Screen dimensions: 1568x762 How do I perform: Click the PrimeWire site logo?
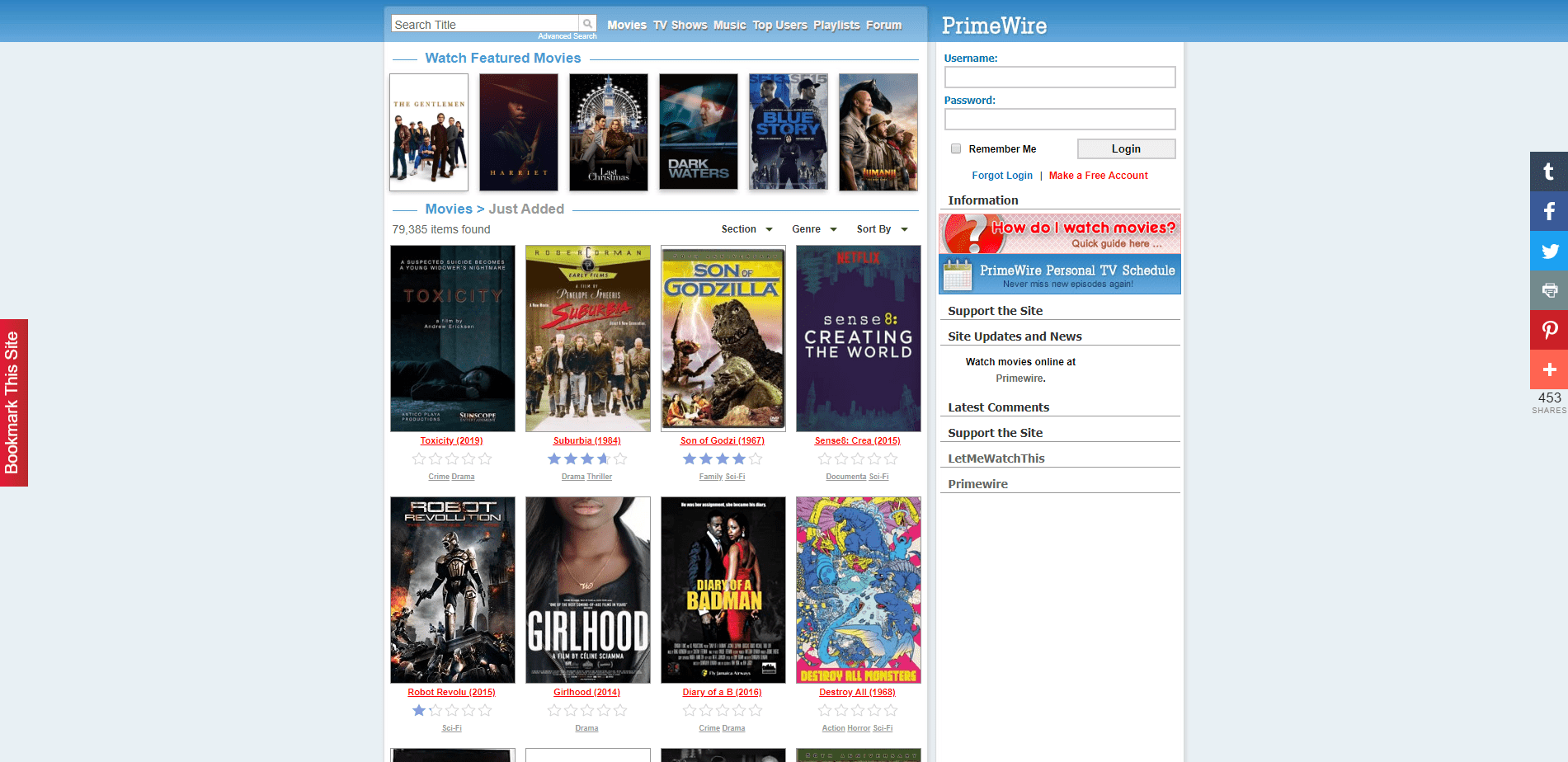coord(994,26)
